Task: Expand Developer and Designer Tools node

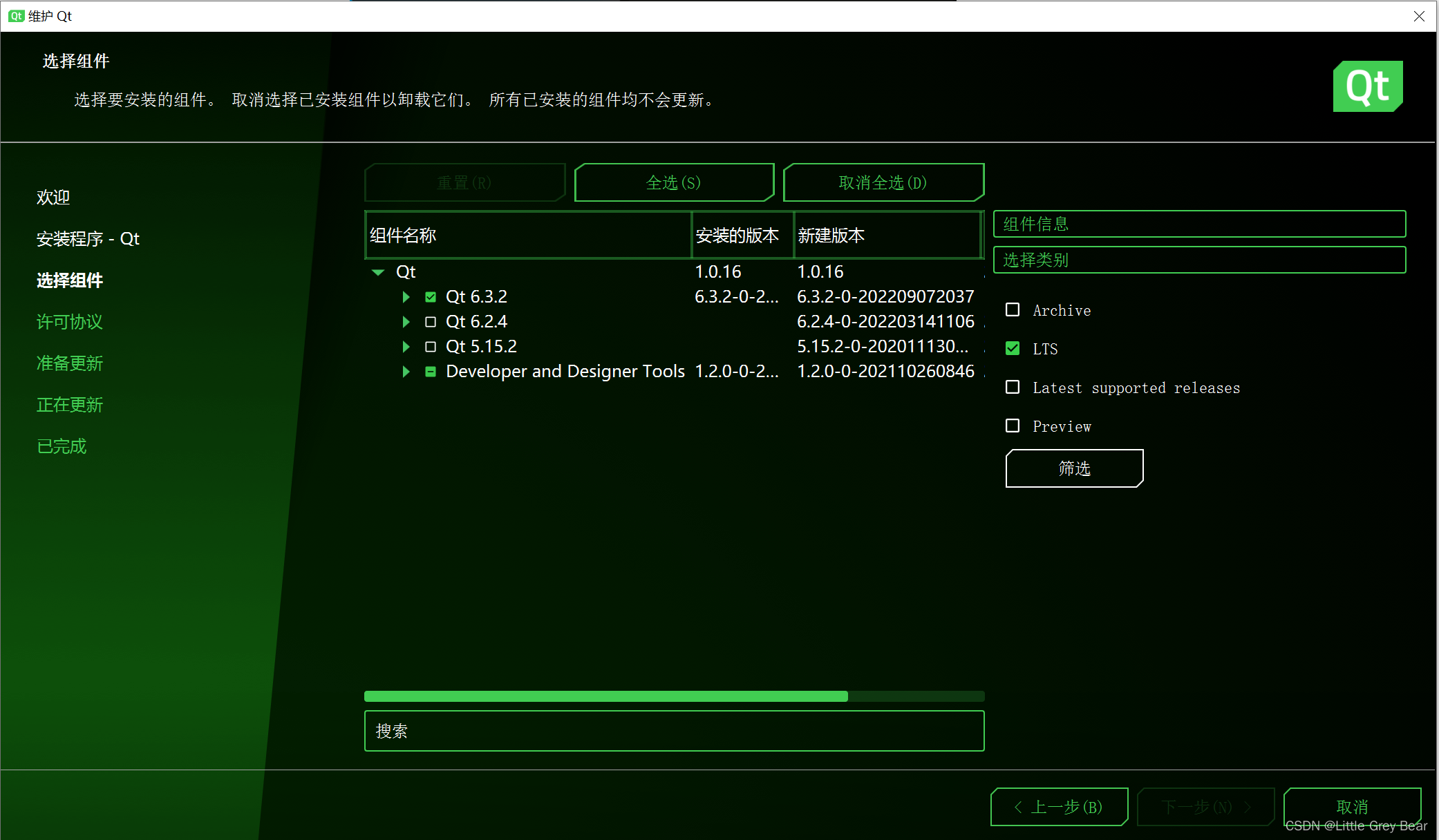Action: [x=406, y=371]
